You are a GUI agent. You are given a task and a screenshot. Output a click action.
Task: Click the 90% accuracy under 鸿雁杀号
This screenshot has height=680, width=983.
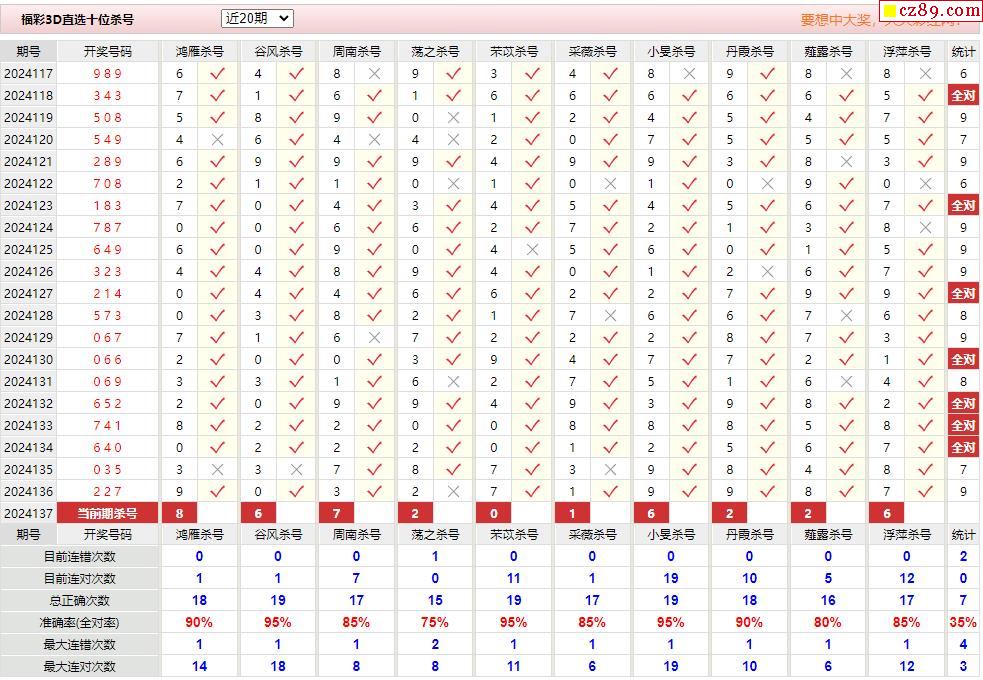tap(199, 623)
